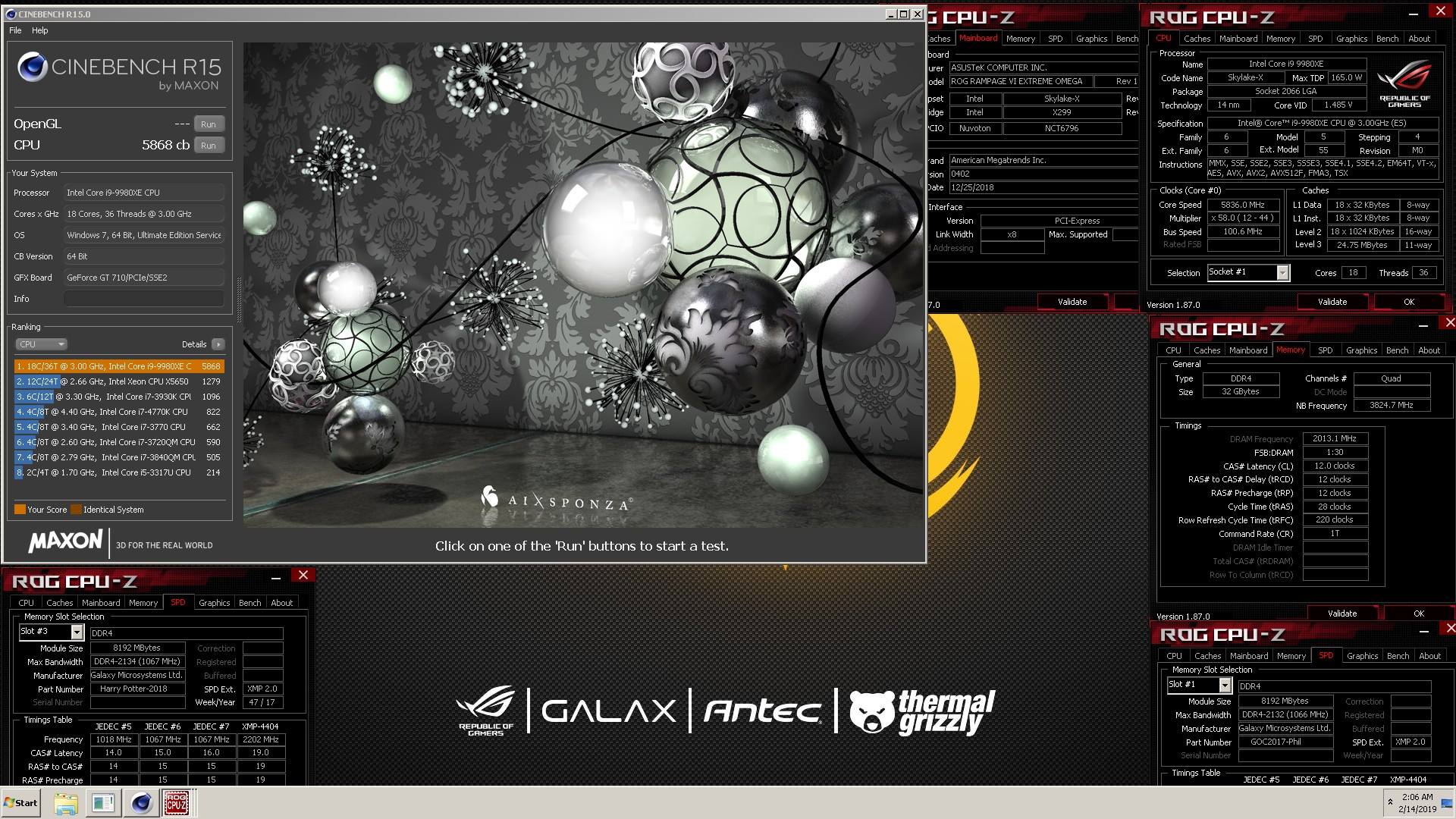The height and width of the screenshot is (819, 1456).
Task: Click the Cinebench icon in the taskbar
Action: [x=141, y=803]
